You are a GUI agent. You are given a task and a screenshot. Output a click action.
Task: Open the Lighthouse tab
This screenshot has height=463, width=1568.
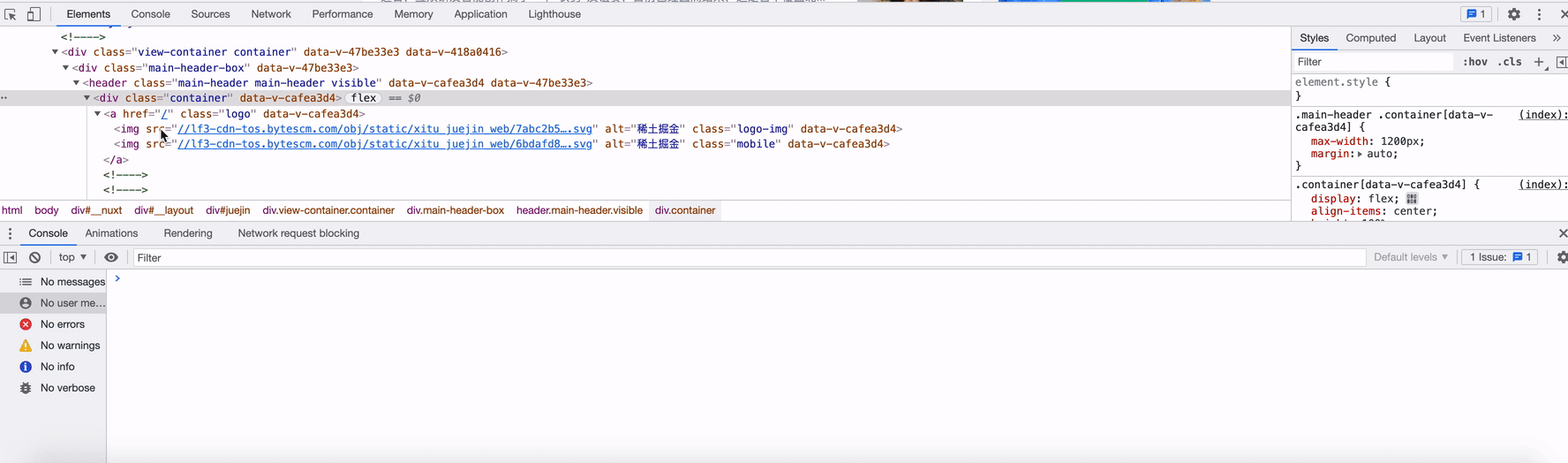pos(554,14)
